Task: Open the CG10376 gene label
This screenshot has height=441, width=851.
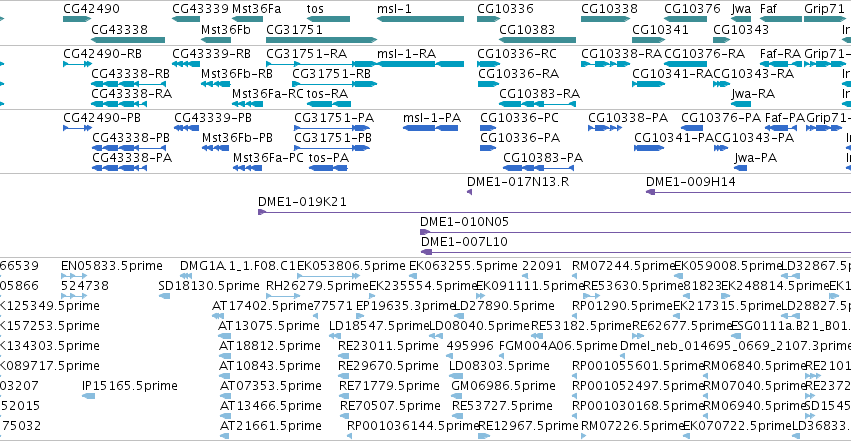Action: [x=692, y=9]
